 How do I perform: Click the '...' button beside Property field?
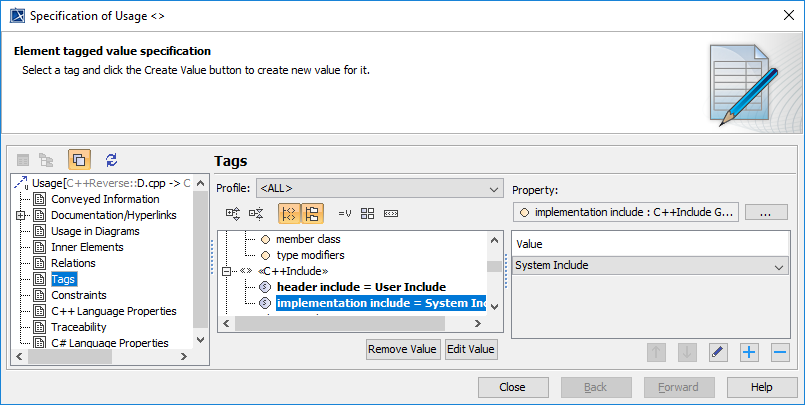point(767,212)
